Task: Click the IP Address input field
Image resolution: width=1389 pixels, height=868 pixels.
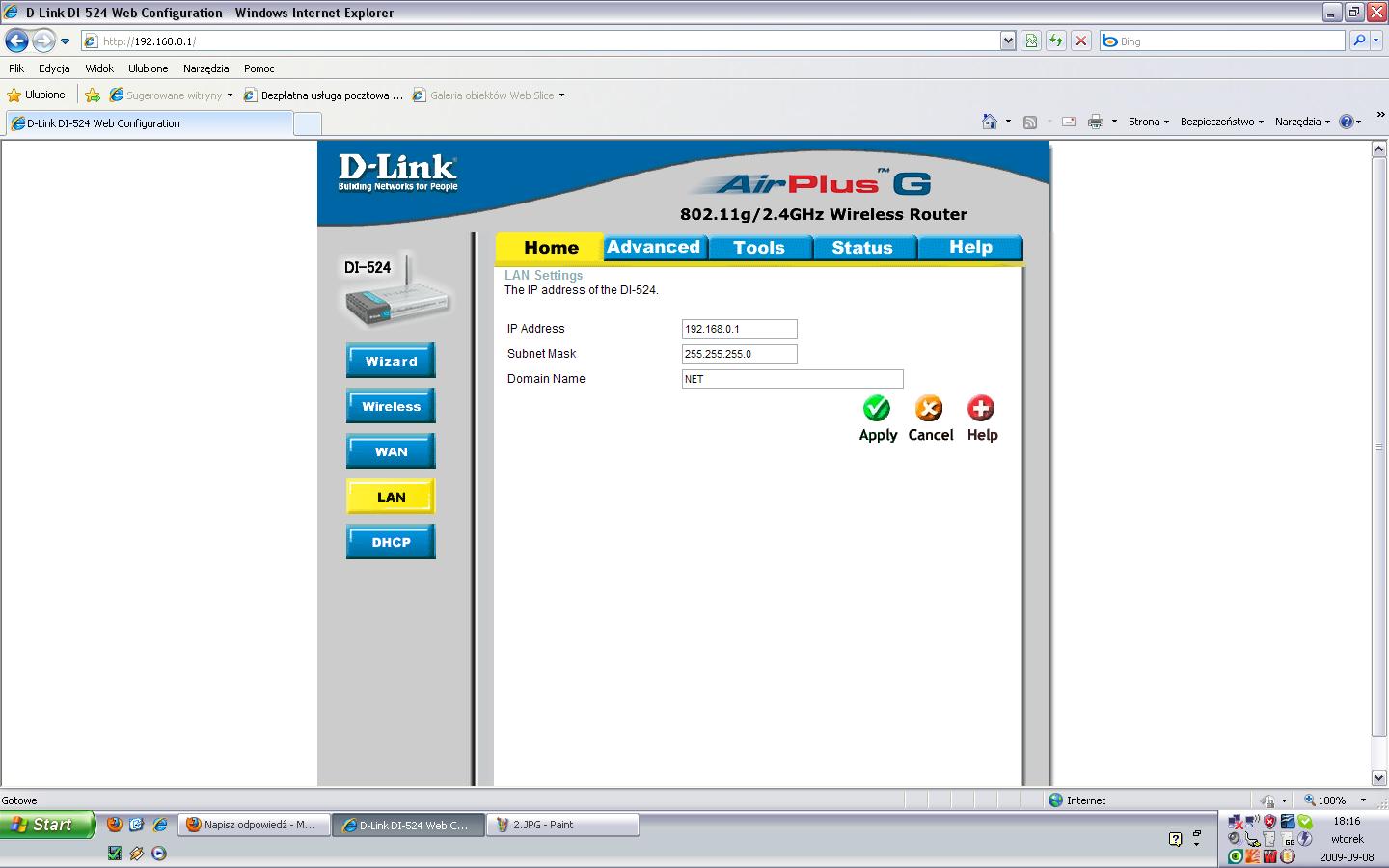Action: pyautogui.click(x=740, y=329)
